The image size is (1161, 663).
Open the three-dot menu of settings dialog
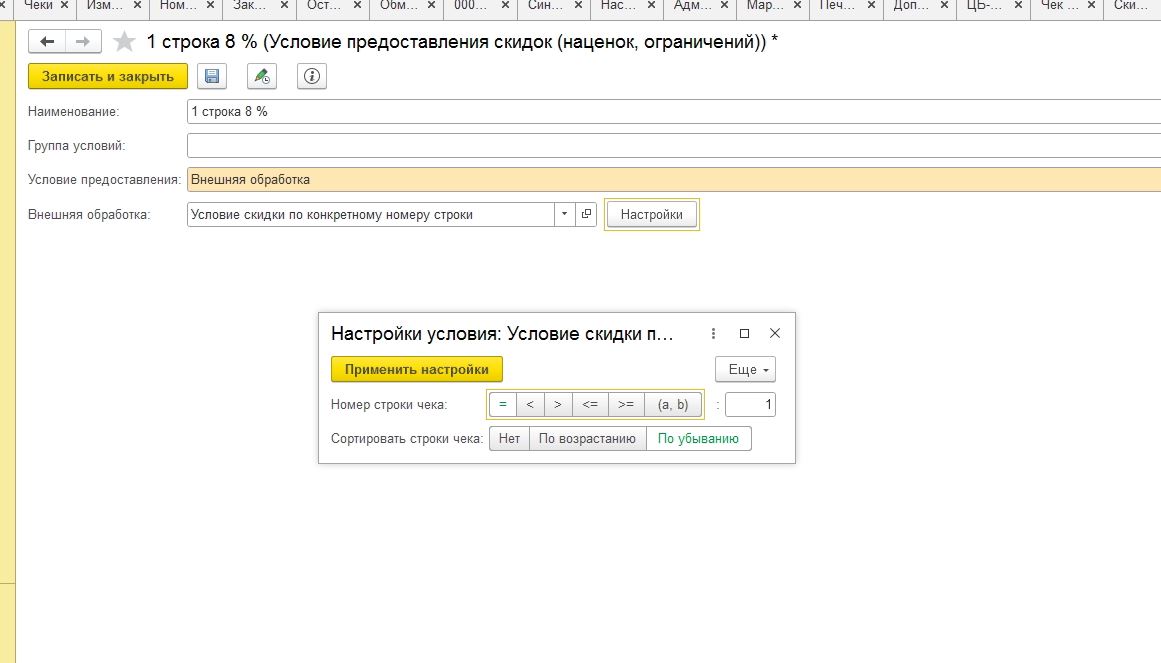(x=713, y=333)
